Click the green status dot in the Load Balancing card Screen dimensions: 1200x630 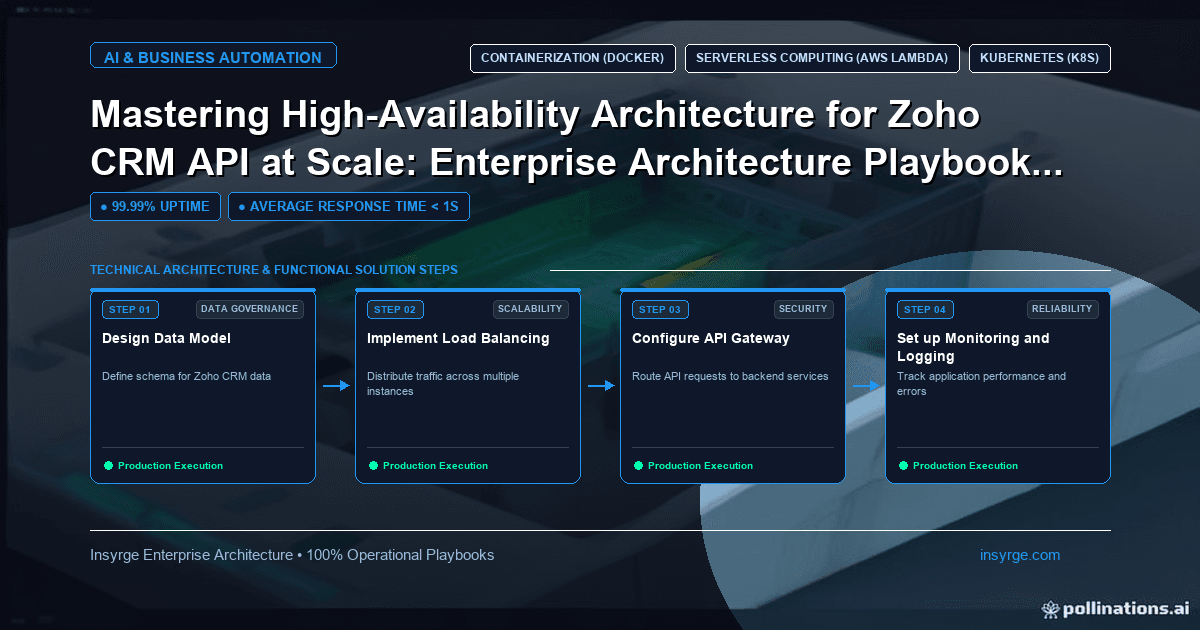[x=373, y=465]
